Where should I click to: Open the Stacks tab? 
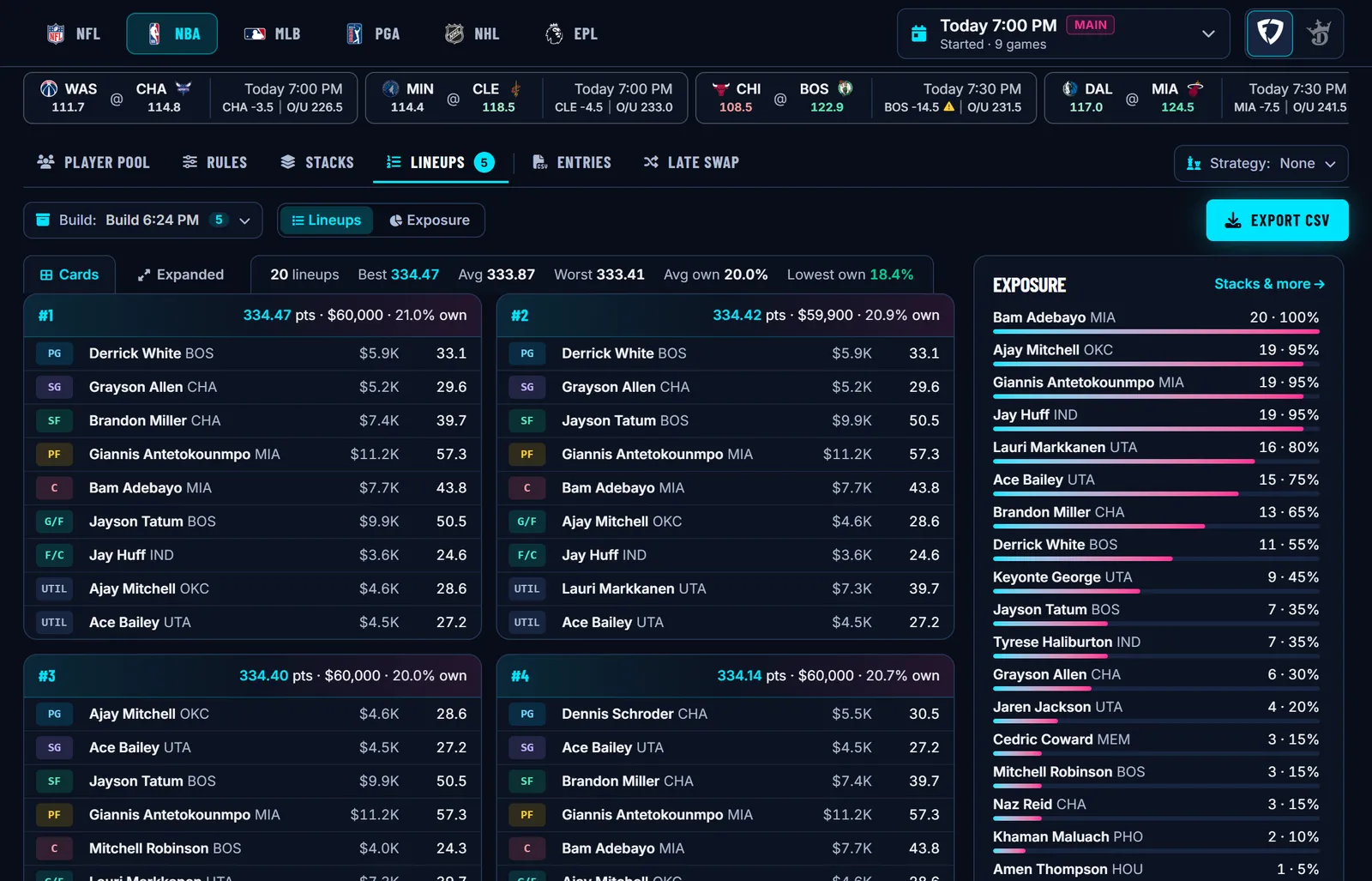tap(317, 162)
